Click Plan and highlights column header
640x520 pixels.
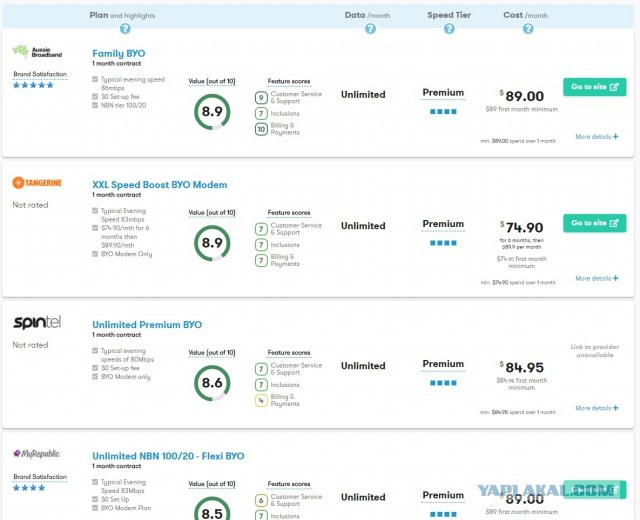(122, 15)
